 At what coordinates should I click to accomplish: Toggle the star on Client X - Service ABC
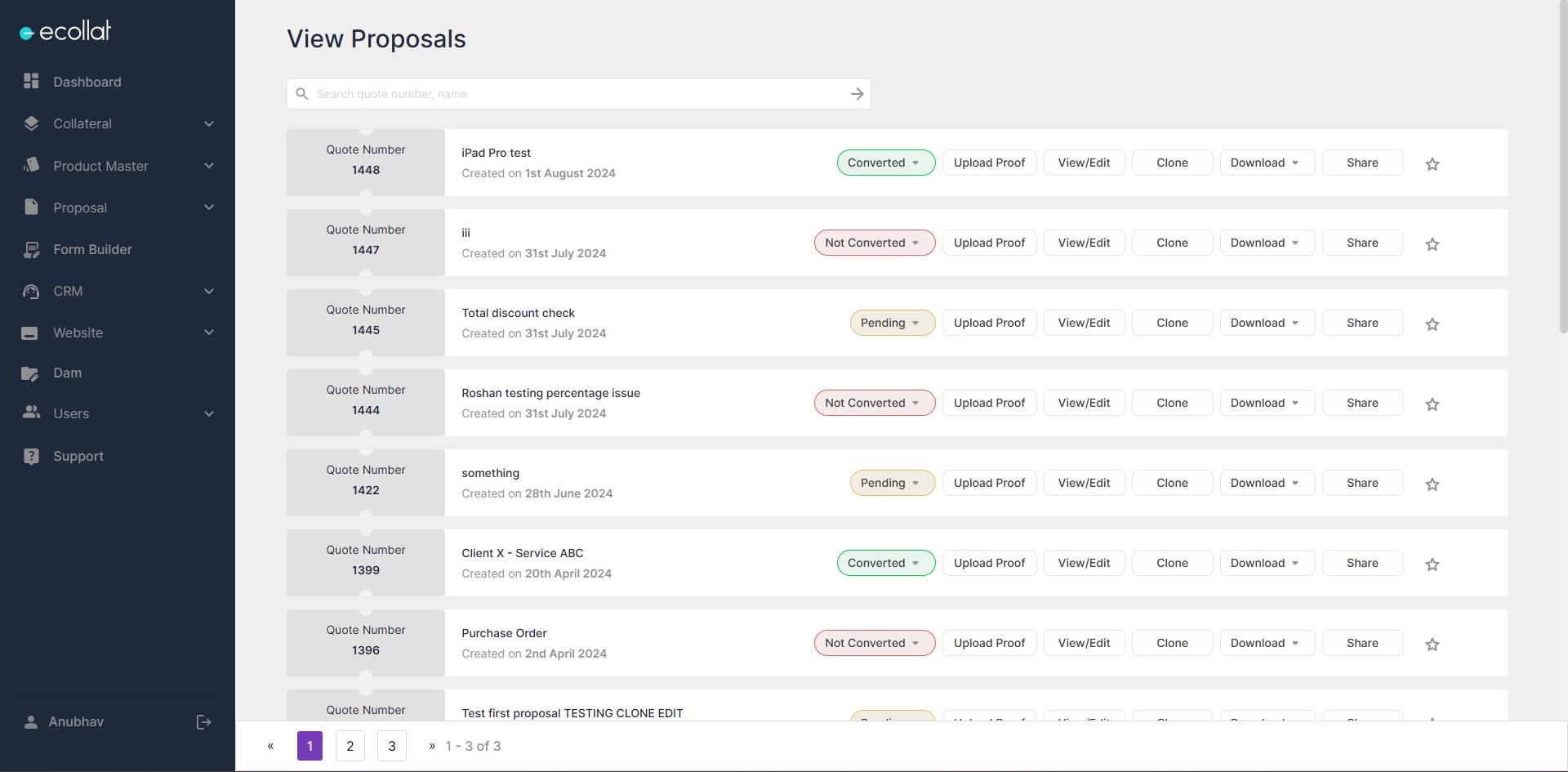[1432, 564]
